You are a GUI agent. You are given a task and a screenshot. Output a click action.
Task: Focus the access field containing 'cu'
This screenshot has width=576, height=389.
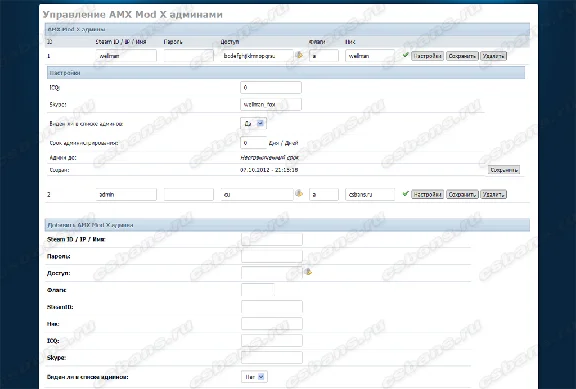pyautogui.click(x=257, y=194)
